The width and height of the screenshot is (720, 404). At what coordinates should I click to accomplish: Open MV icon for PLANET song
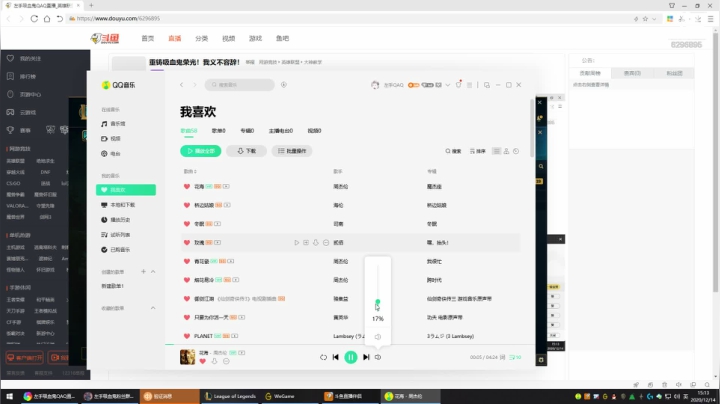click(x=235, y=336)
